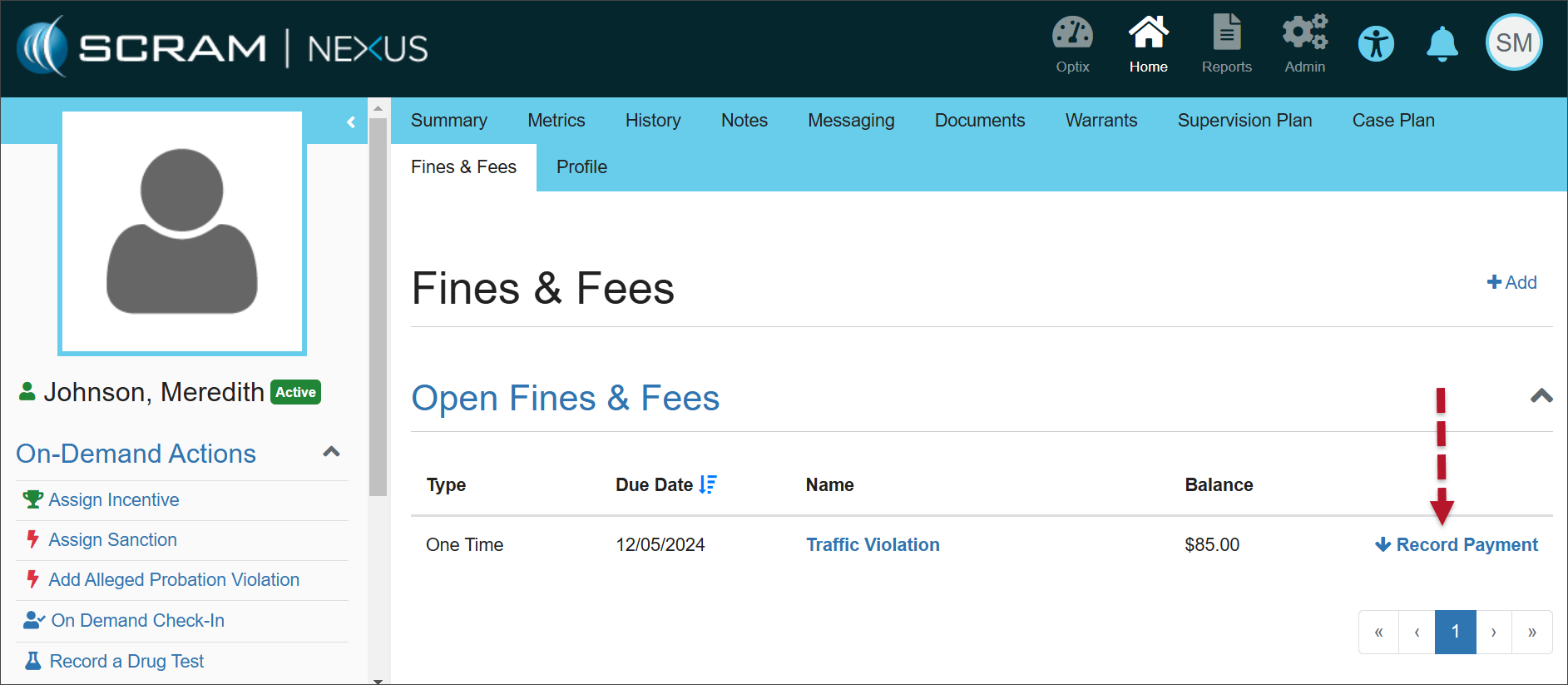
Task: Click Assign Incentive action
Action: click(114, 500)
